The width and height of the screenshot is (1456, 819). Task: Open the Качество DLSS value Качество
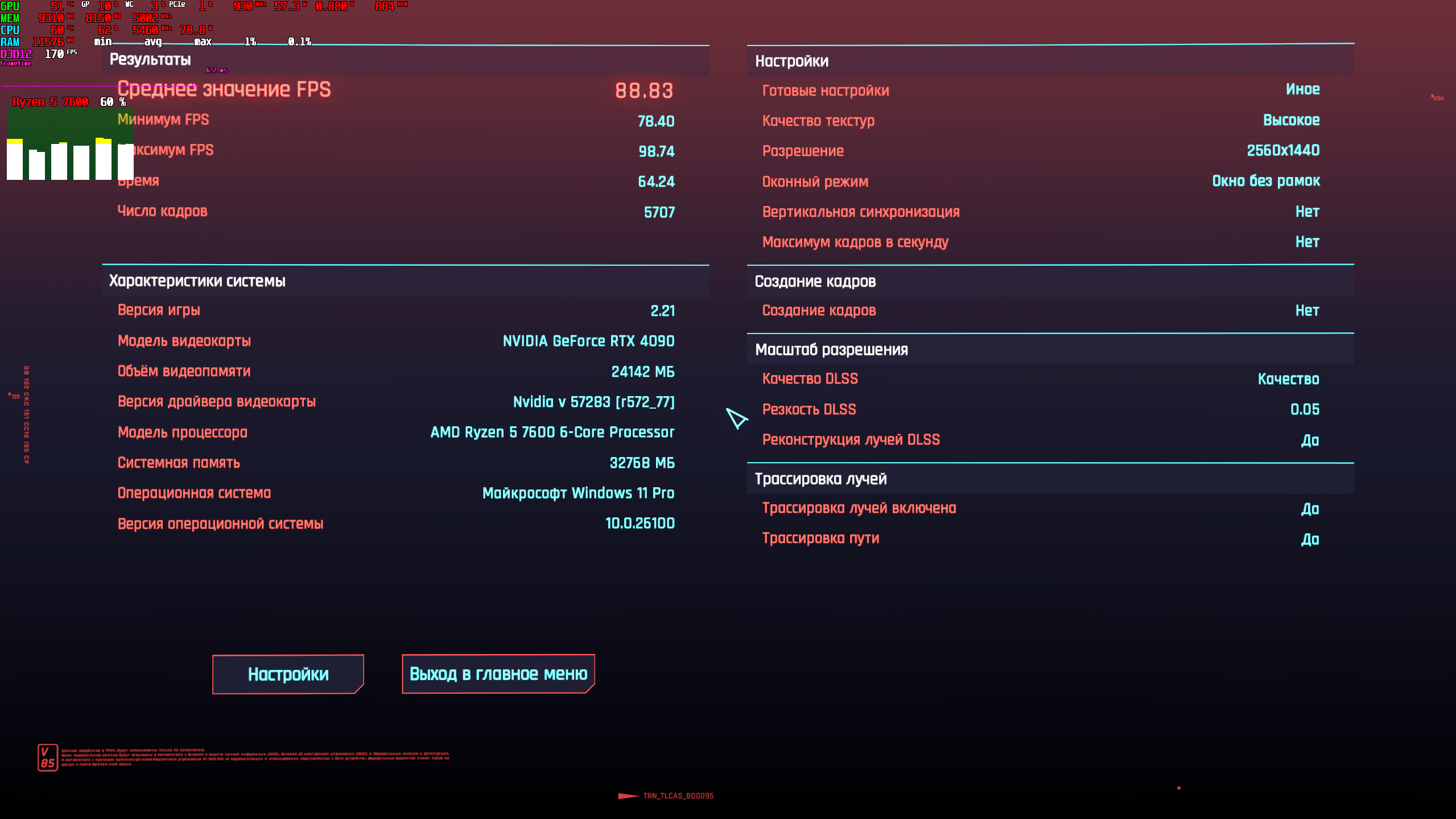[x=1288, y=379]
